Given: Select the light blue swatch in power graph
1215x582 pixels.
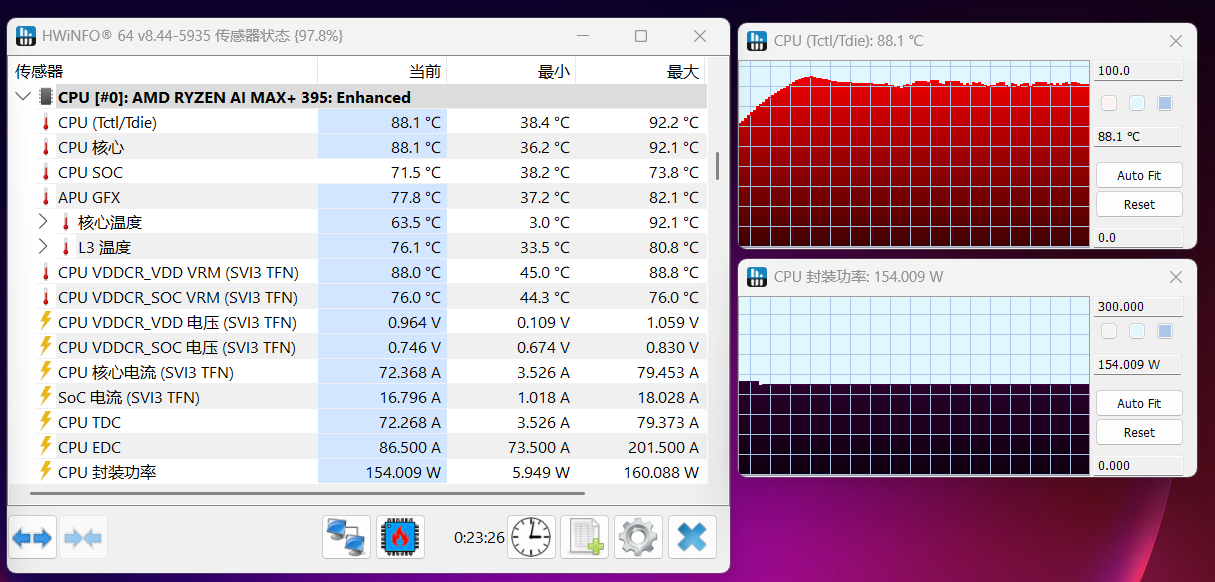Looking at the screenshot, I should (x=1137, y=331).
